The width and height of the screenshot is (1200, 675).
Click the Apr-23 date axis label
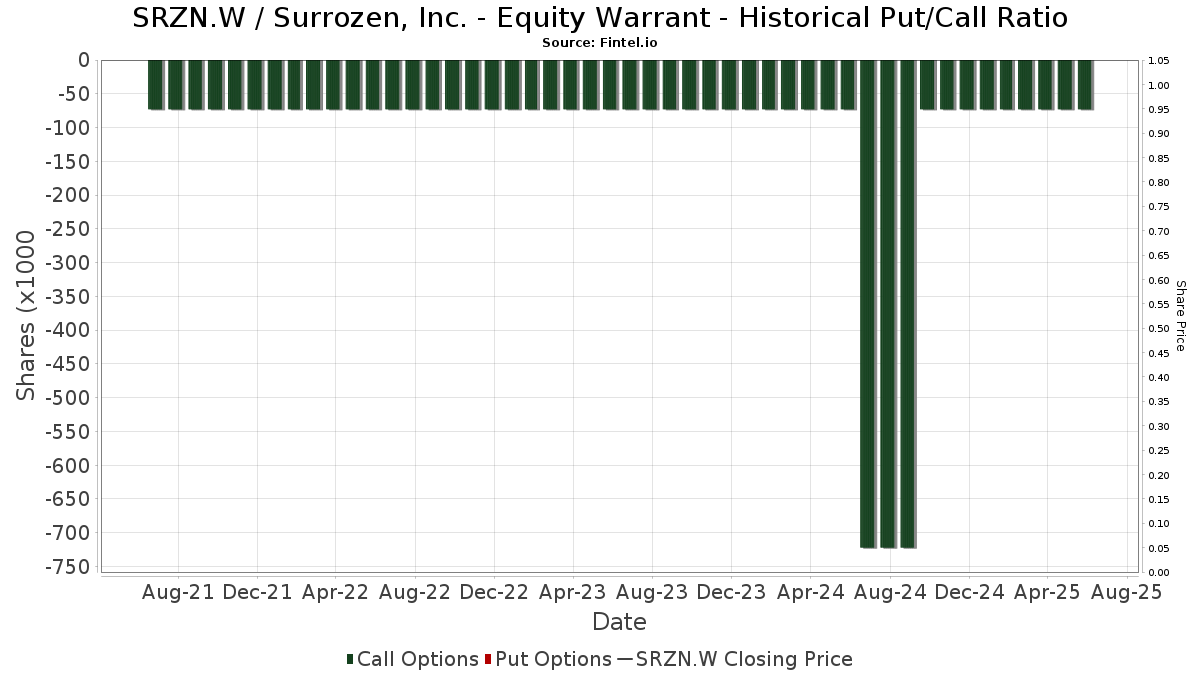[x=573, y=592]
